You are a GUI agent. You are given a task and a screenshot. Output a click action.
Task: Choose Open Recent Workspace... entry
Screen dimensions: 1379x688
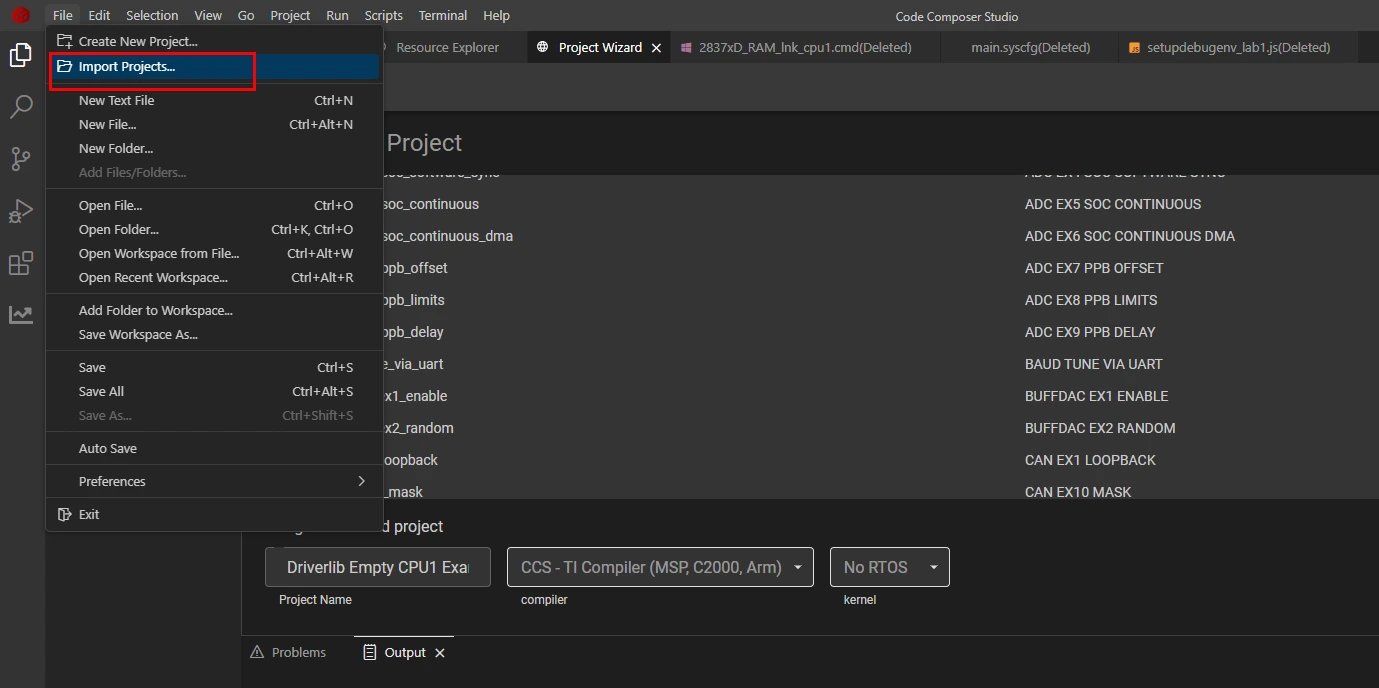click(x=214, y=277)
